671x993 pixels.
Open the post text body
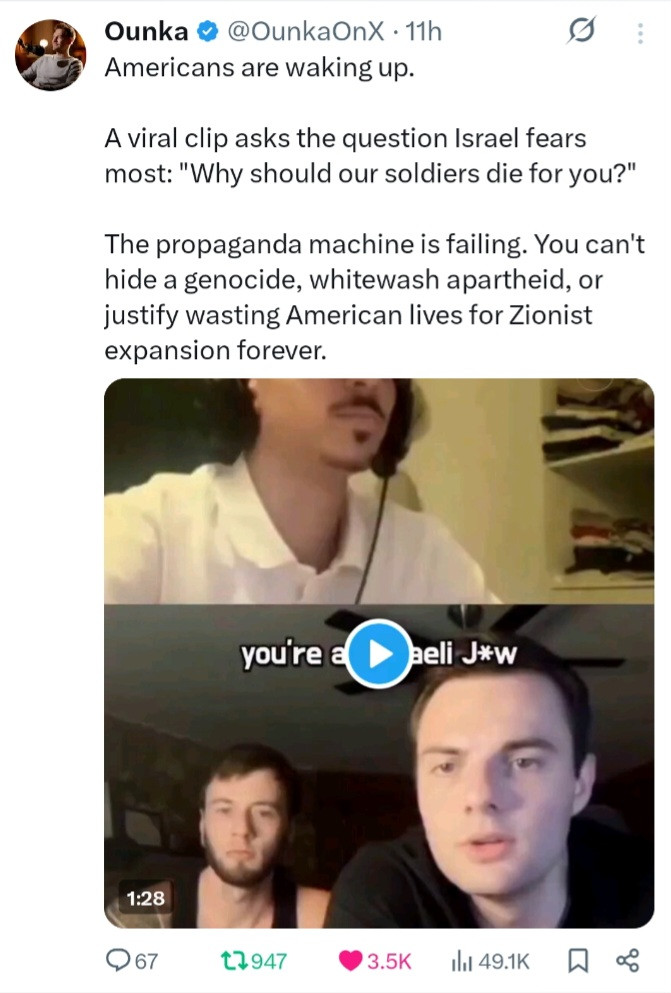pos(374,208)
